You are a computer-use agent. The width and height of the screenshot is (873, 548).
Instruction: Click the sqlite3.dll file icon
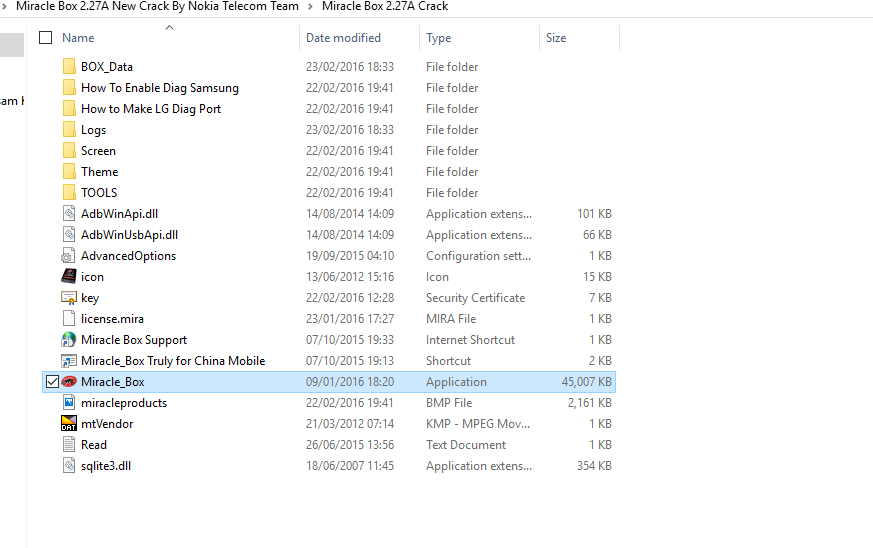click(x=69, y=466)
